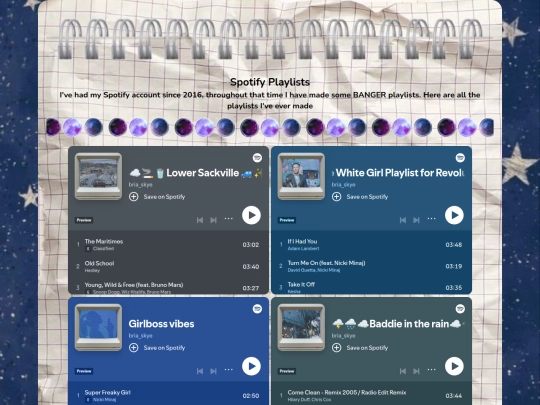Click the Spotify logo on Lower Sackville card
The height and width of the screenshot is (405, 540).
pos(257,158)
